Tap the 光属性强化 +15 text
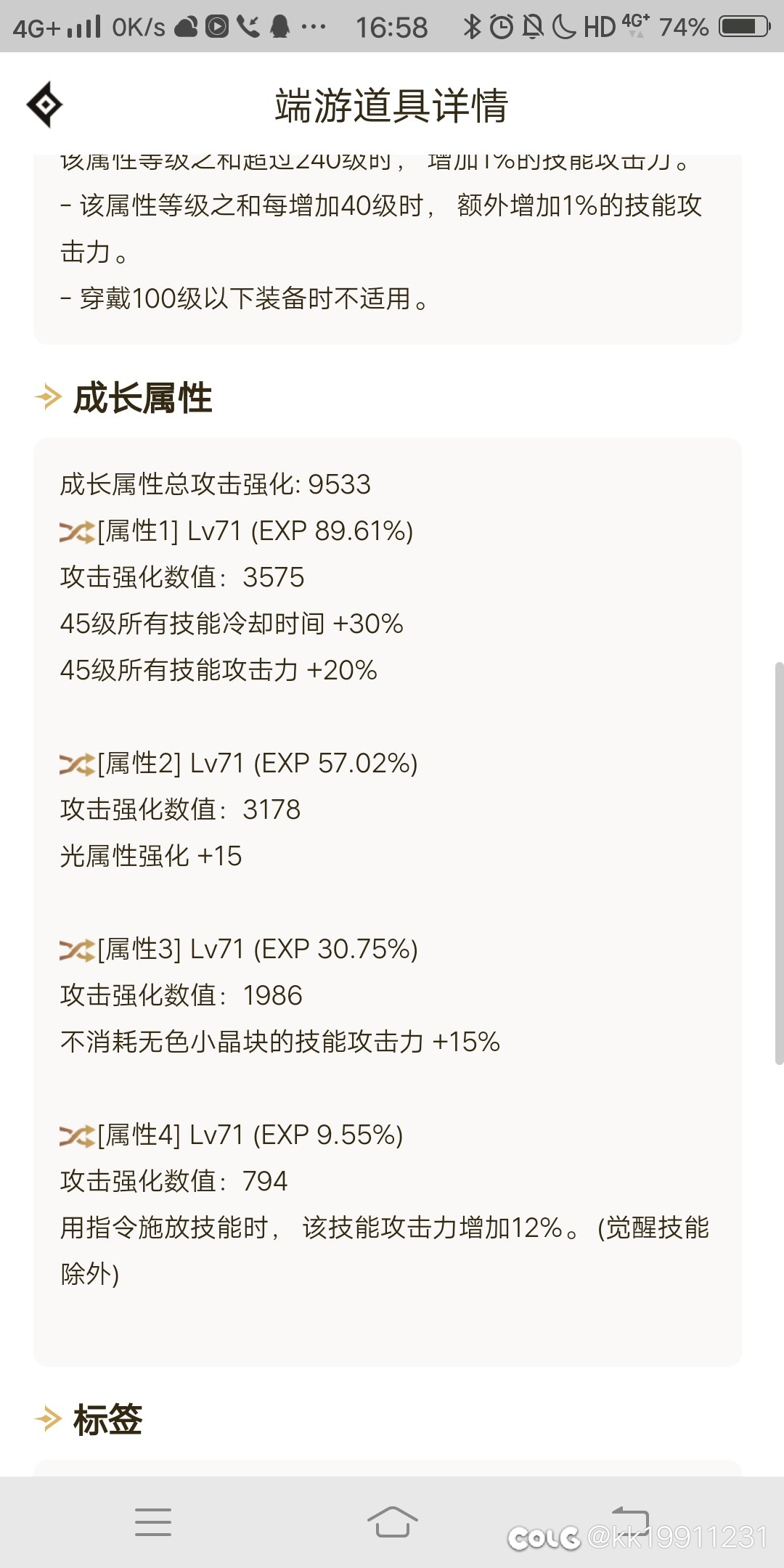784x1568 pixels. coord(151,857)
